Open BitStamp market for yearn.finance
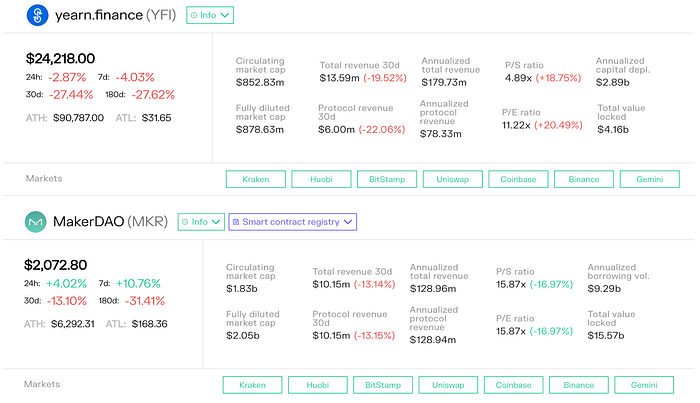The height and width of the screenshot is (403, 700). [x=387, y=179]
